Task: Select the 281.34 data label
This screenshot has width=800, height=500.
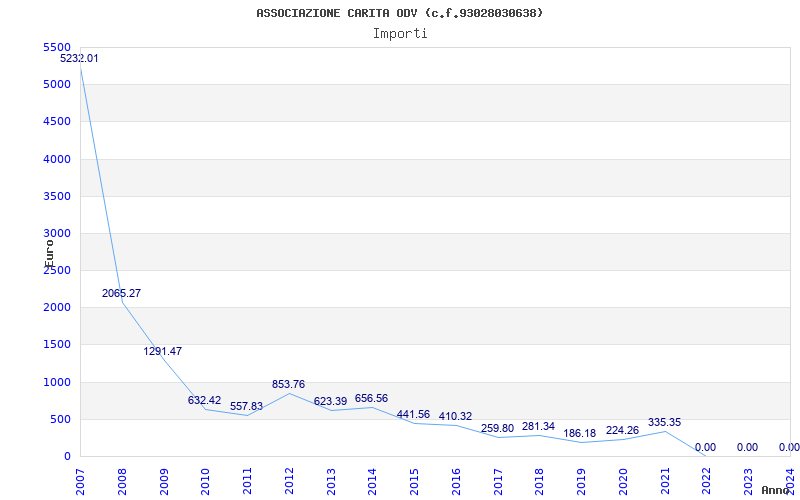Action: tap(538, 426)
